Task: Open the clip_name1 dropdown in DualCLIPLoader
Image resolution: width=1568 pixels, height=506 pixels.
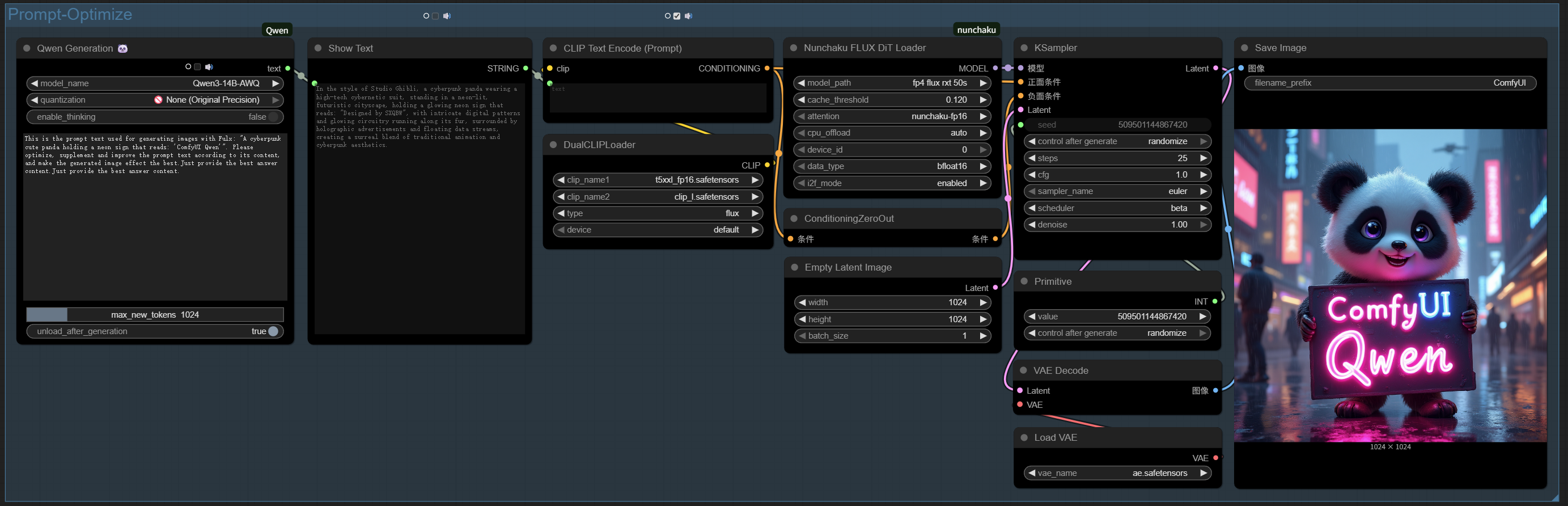Action: (658, 180)
